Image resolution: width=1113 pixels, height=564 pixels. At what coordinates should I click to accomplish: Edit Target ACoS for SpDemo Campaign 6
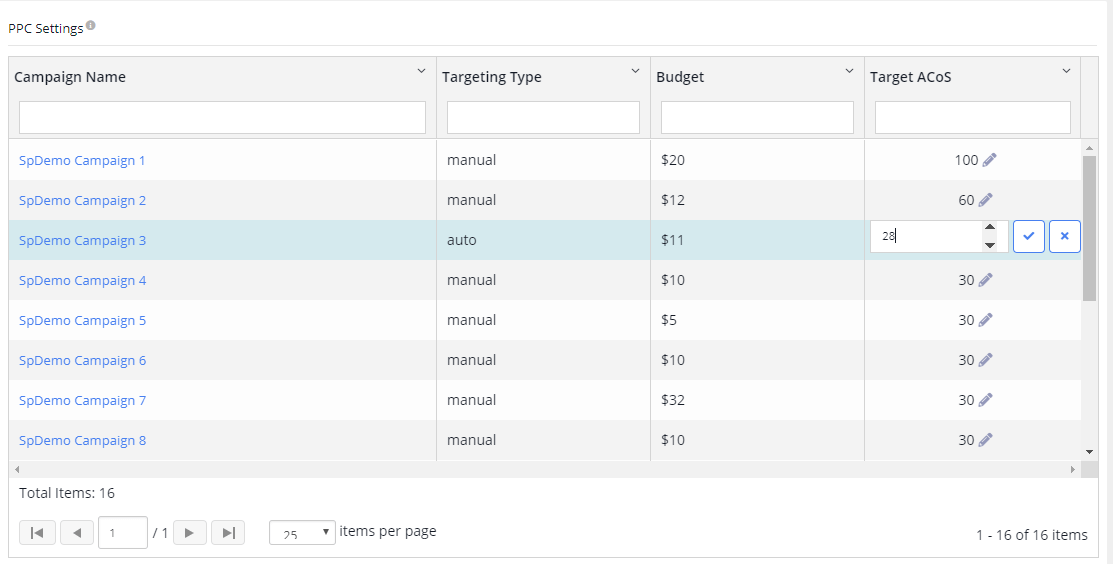(x=985, y=360)
